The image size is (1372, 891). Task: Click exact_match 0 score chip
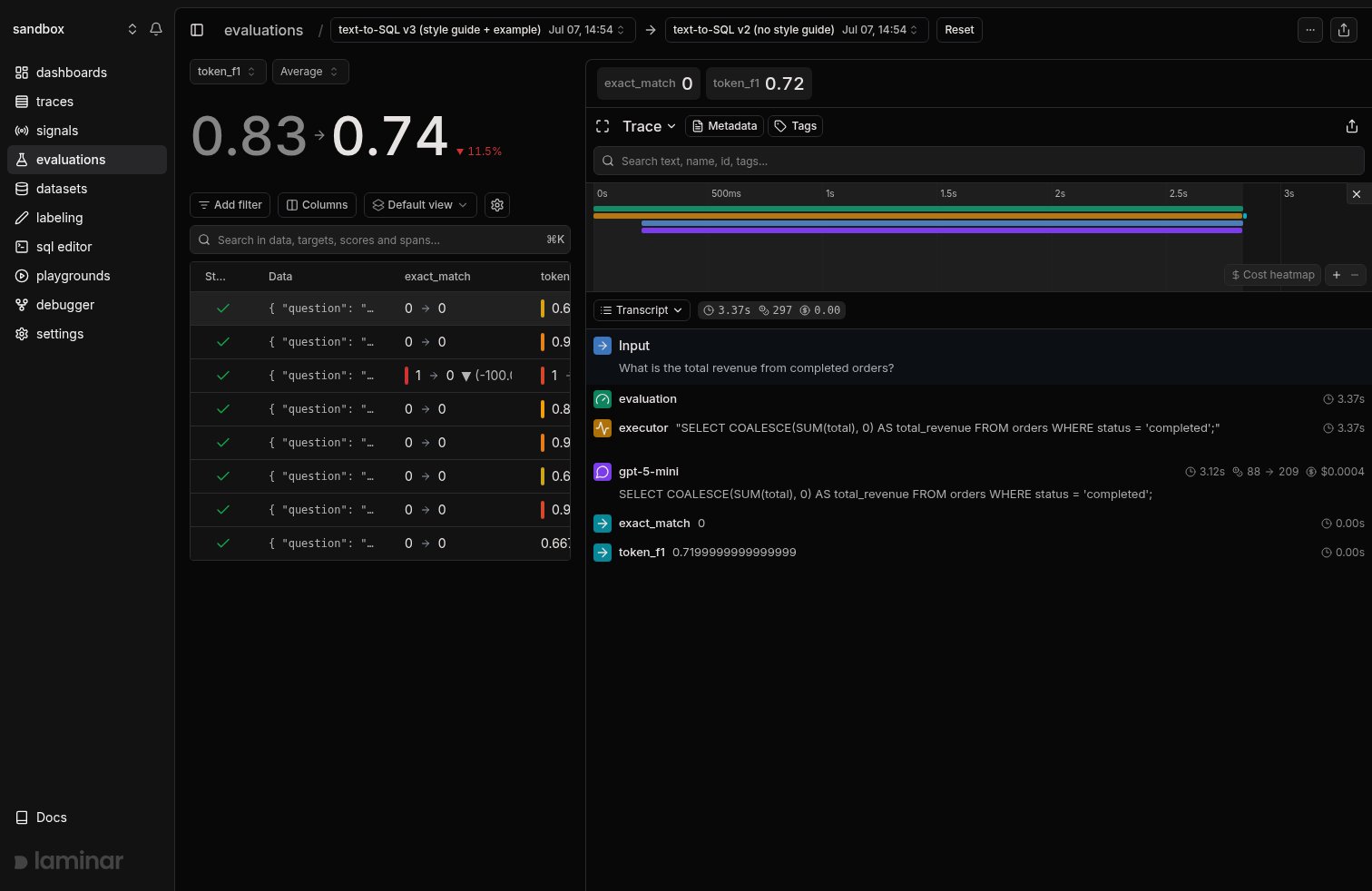tap(648, 83)
